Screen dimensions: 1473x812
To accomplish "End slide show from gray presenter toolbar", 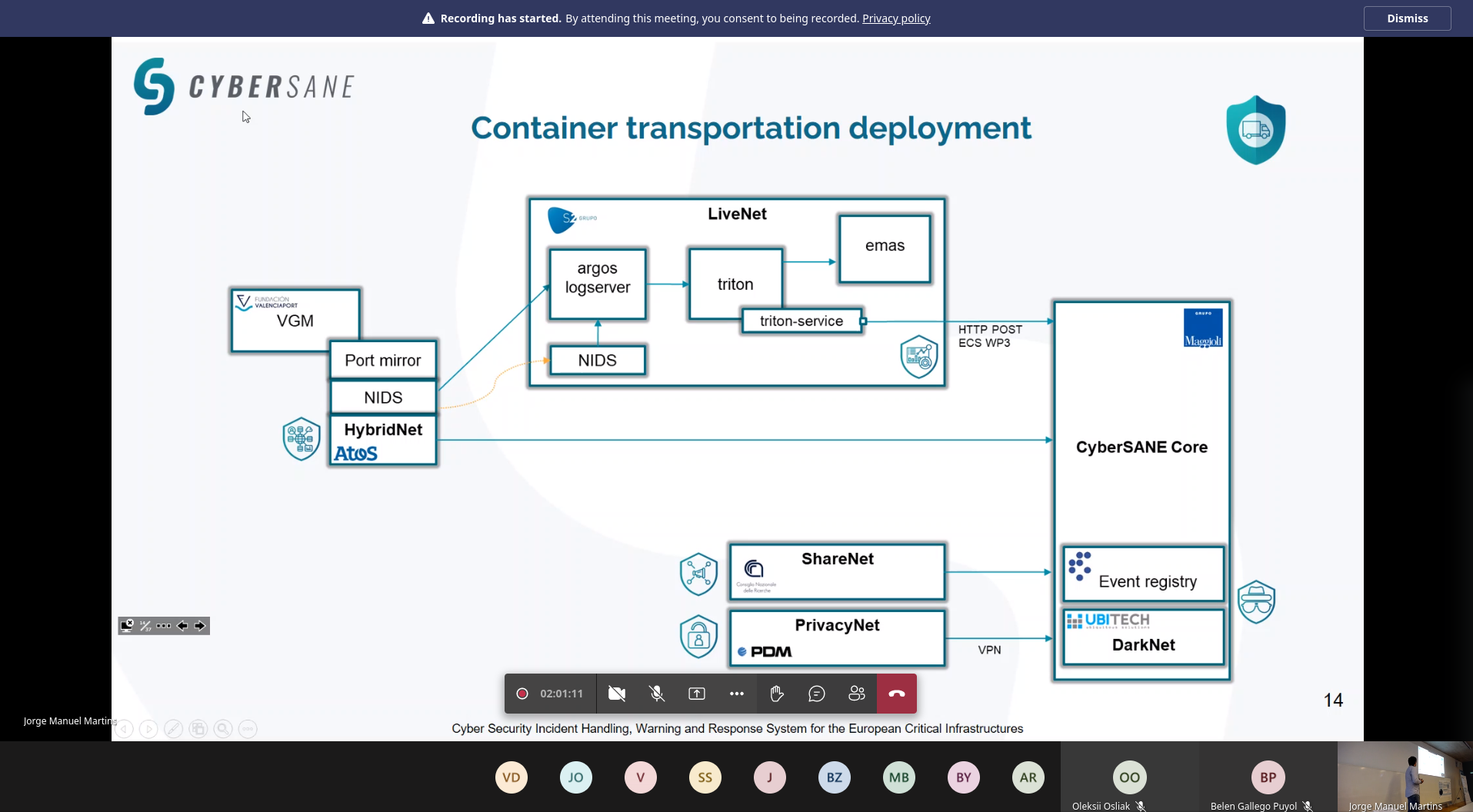I will coord(127,626).
